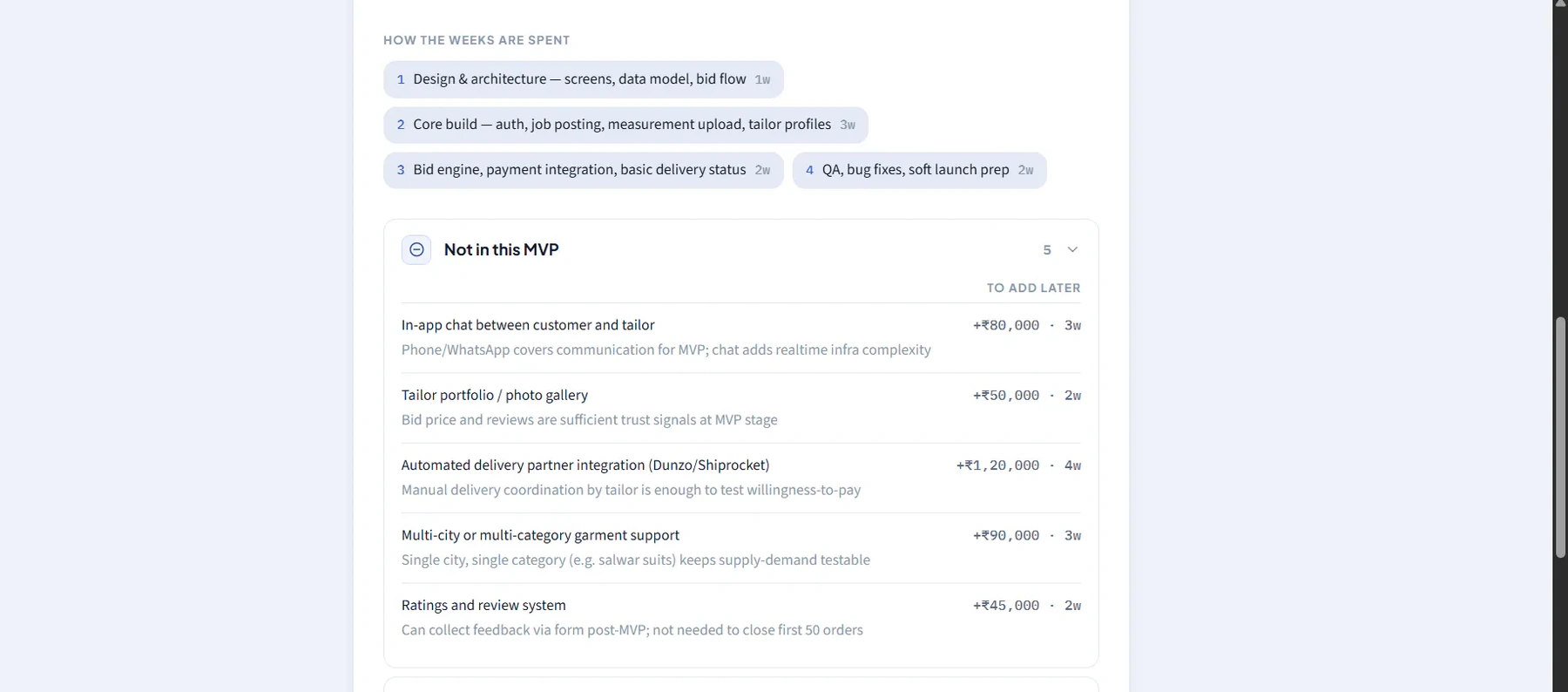Click step number 3 badge
The height and width of the screenshot is (692, 1568).
click(x=401, y=170)
